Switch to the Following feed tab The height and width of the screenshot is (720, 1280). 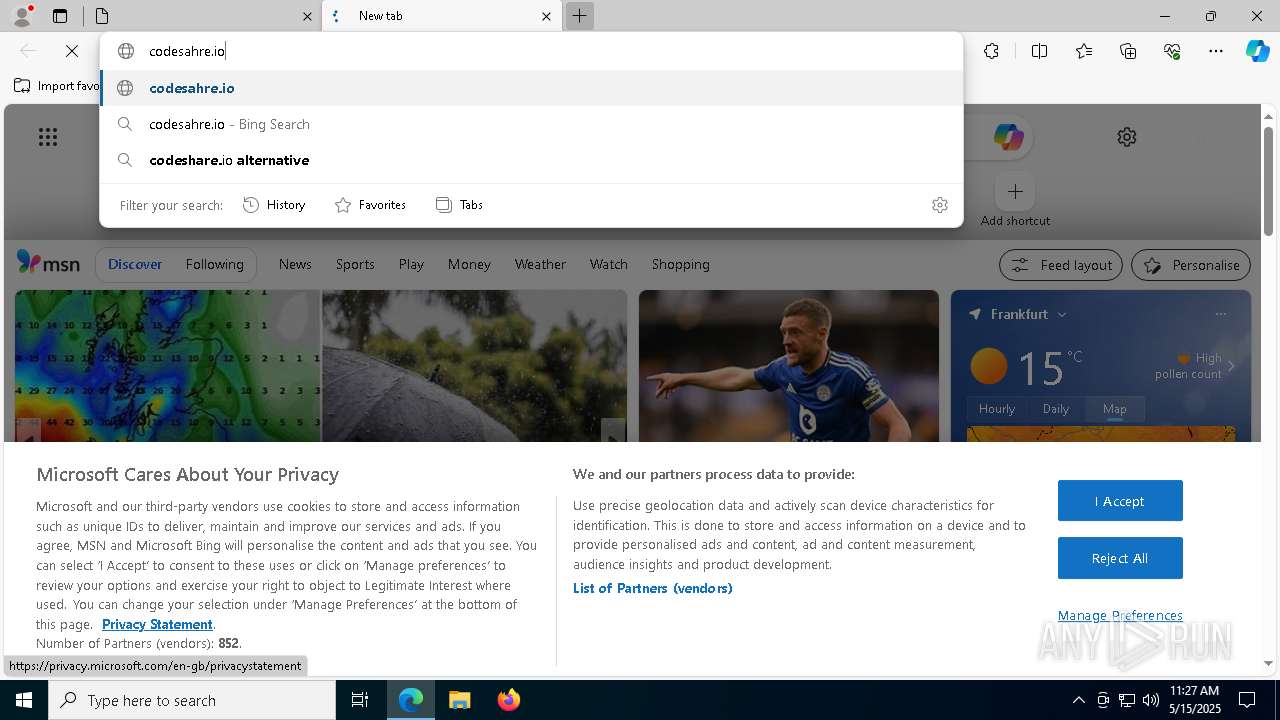pyautogui.click(x=214, y=264)
